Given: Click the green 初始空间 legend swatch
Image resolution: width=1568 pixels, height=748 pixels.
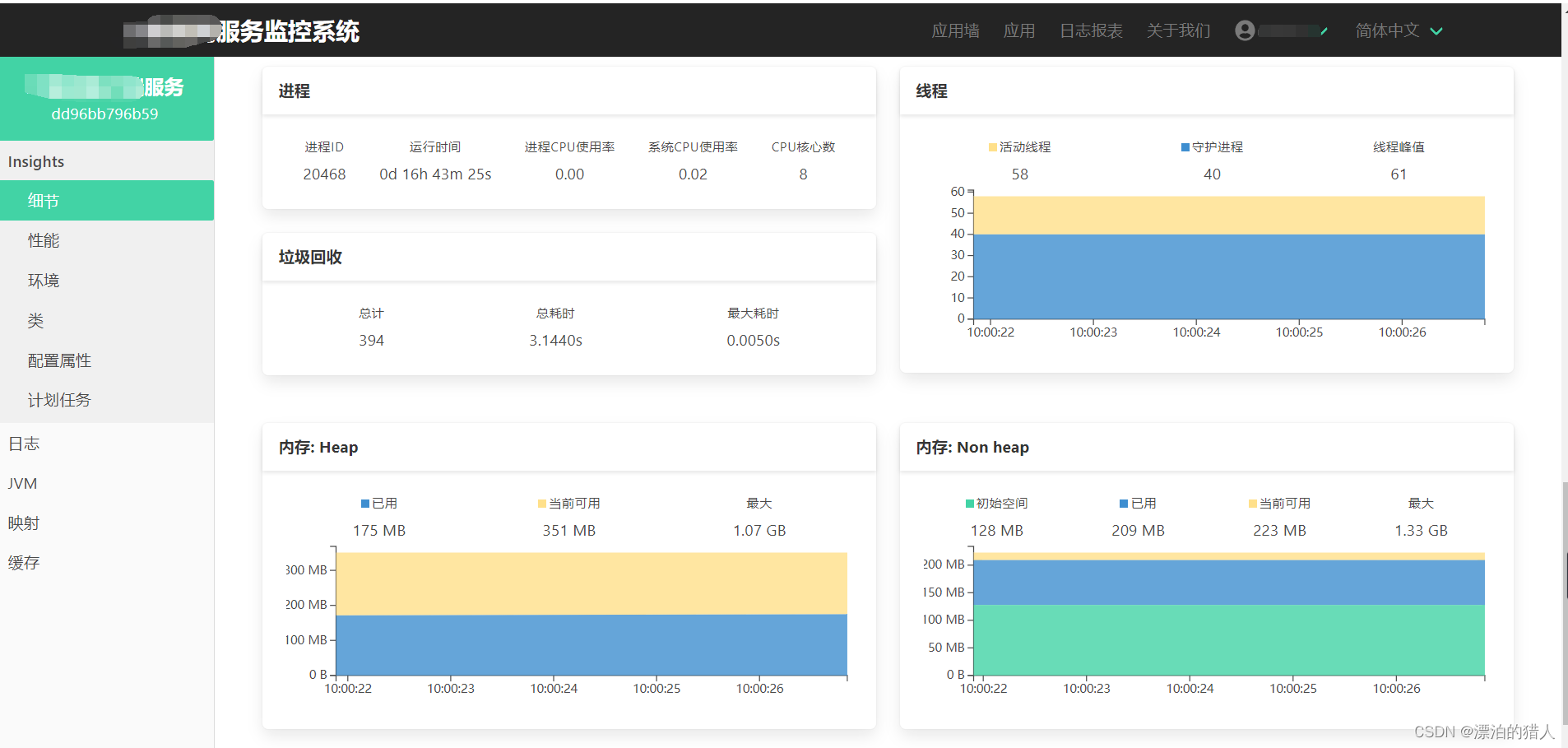Looking at the screenshot, I should (970, 504).
